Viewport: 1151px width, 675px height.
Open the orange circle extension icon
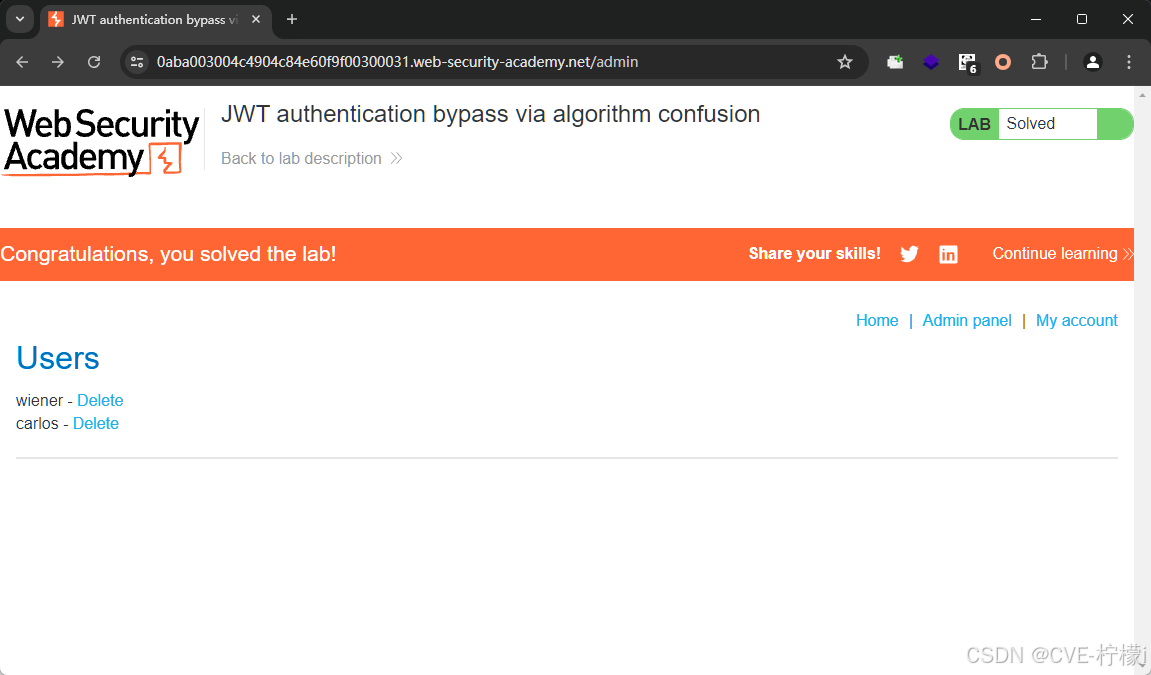(x=1003, y=62)
